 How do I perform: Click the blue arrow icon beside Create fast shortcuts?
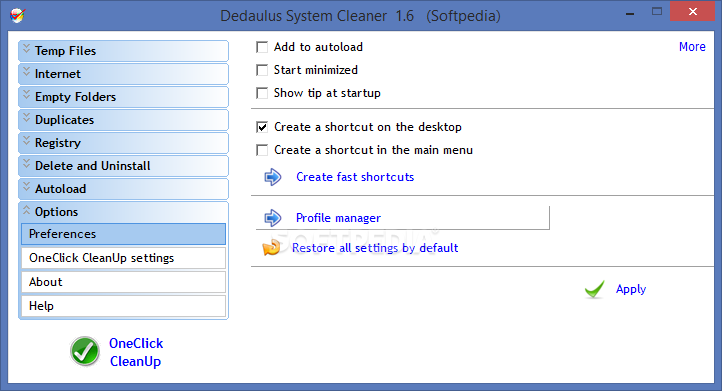pyautogui.click(x=273, y=177)
